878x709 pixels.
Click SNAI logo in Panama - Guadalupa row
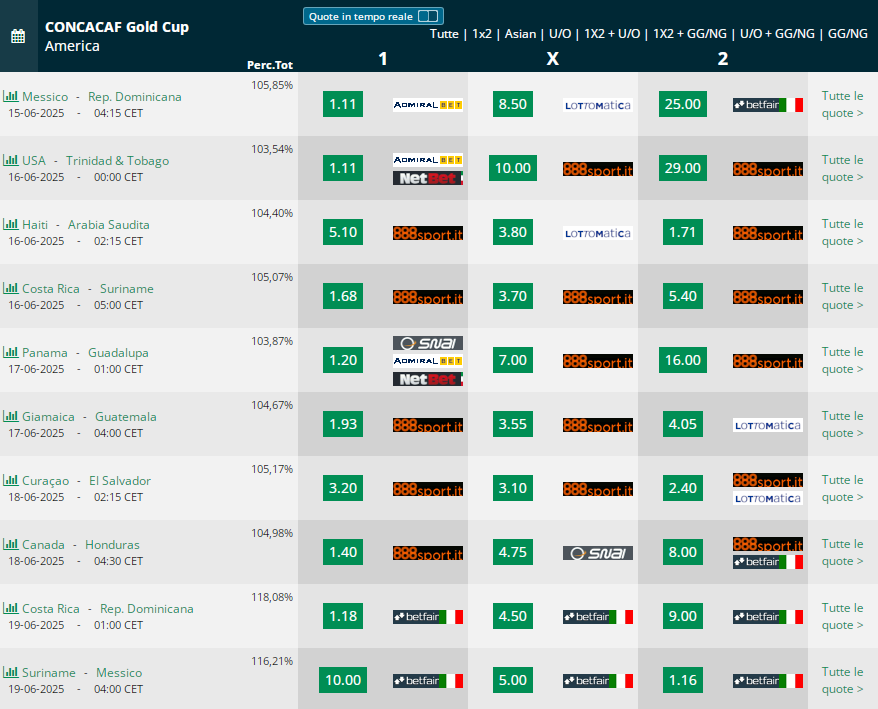428,343
